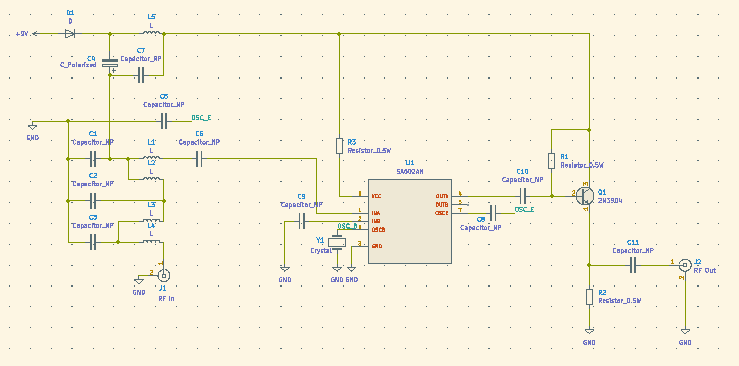Select the C5 capacitor symbol
The width and height of the screenshot is (739, 366).
point(164,121)
